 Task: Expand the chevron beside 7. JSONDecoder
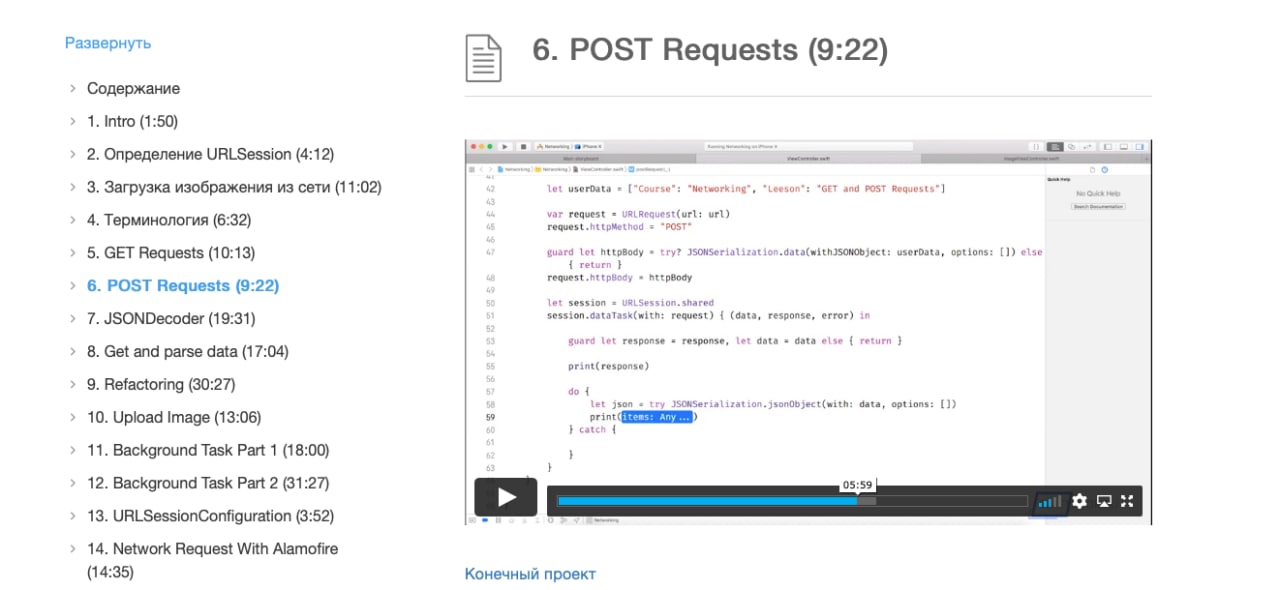73,318
